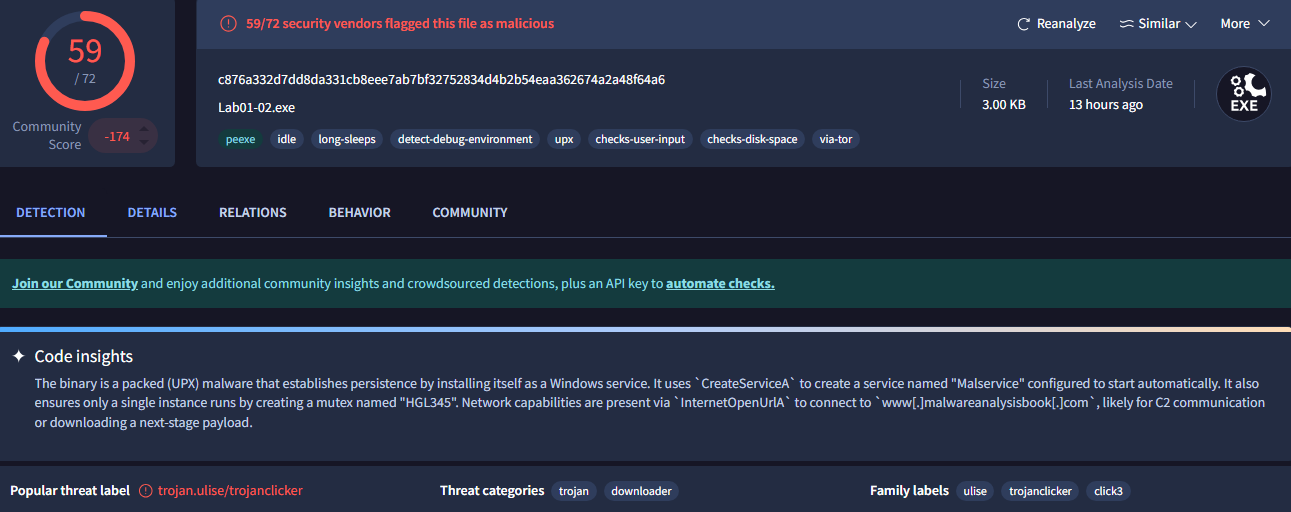Click the malicious alert warning icon

229,23
